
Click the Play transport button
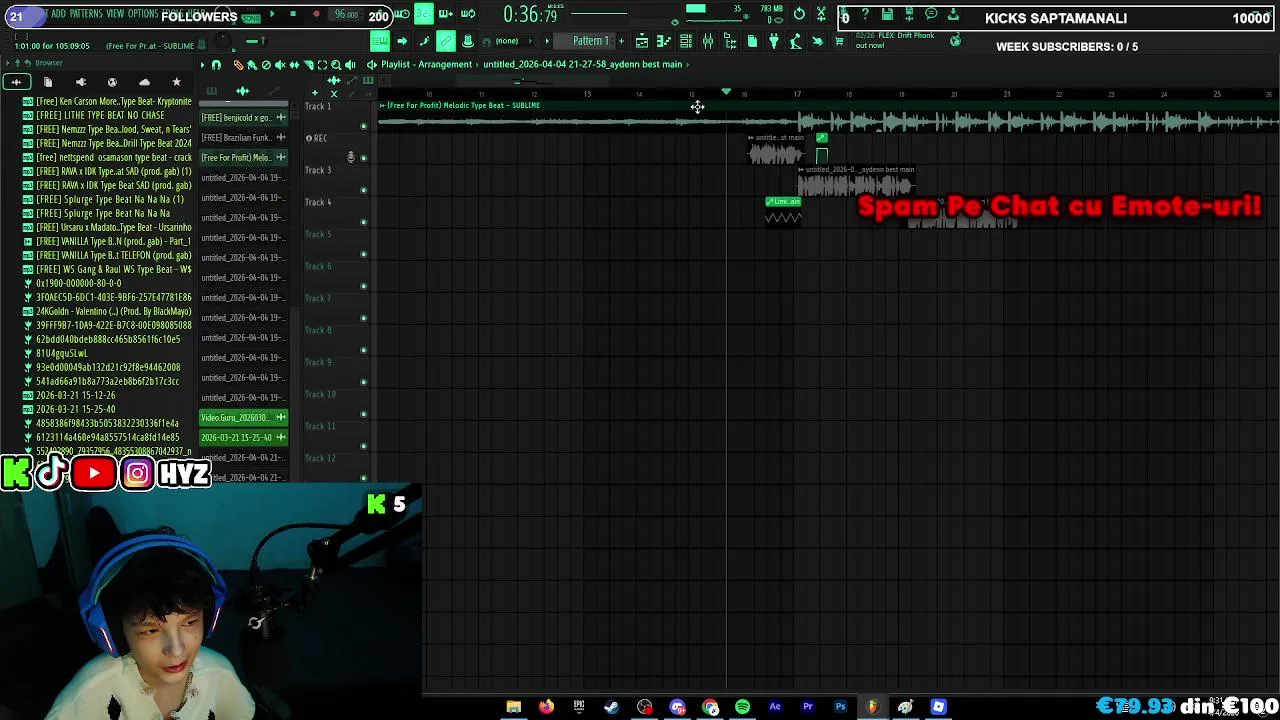tap(272, 14)
